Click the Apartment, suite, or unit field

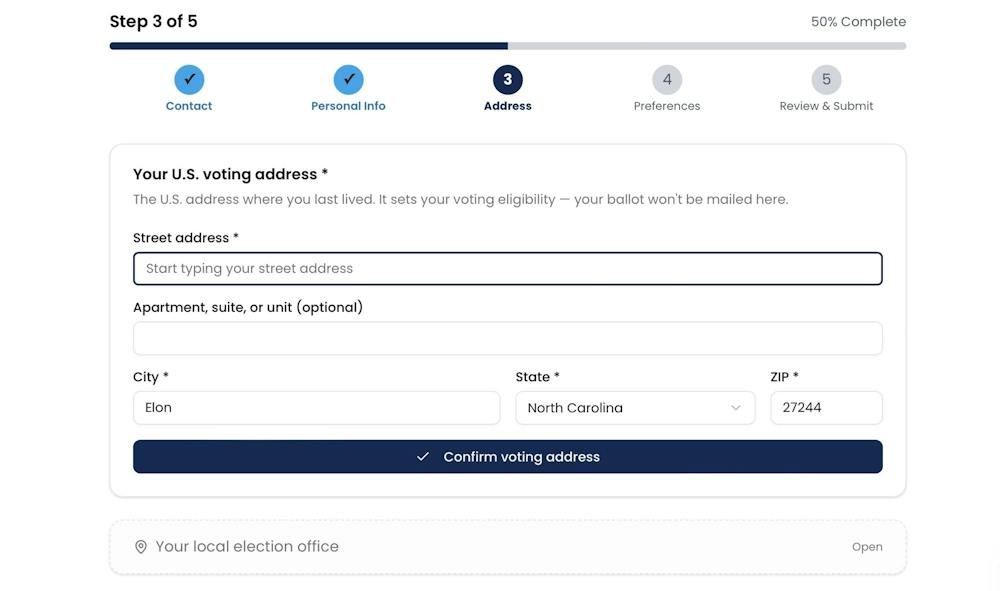tap(508, 339)
